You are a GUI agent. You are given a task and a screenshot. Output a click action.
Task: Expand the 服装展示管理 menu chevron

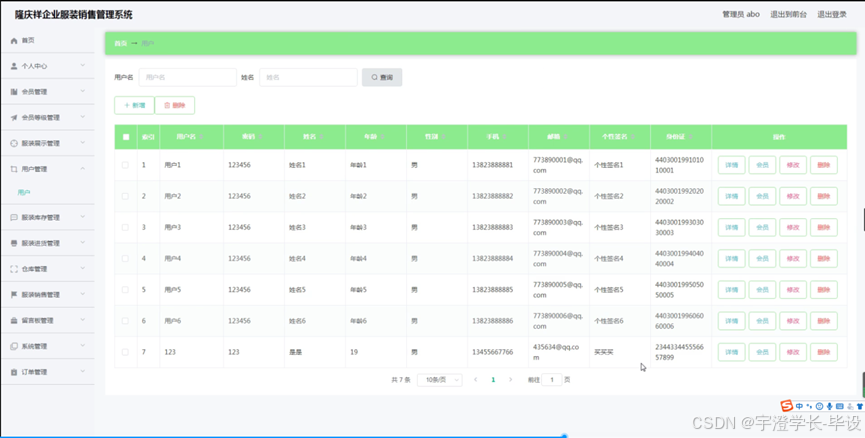click(83, 143)
